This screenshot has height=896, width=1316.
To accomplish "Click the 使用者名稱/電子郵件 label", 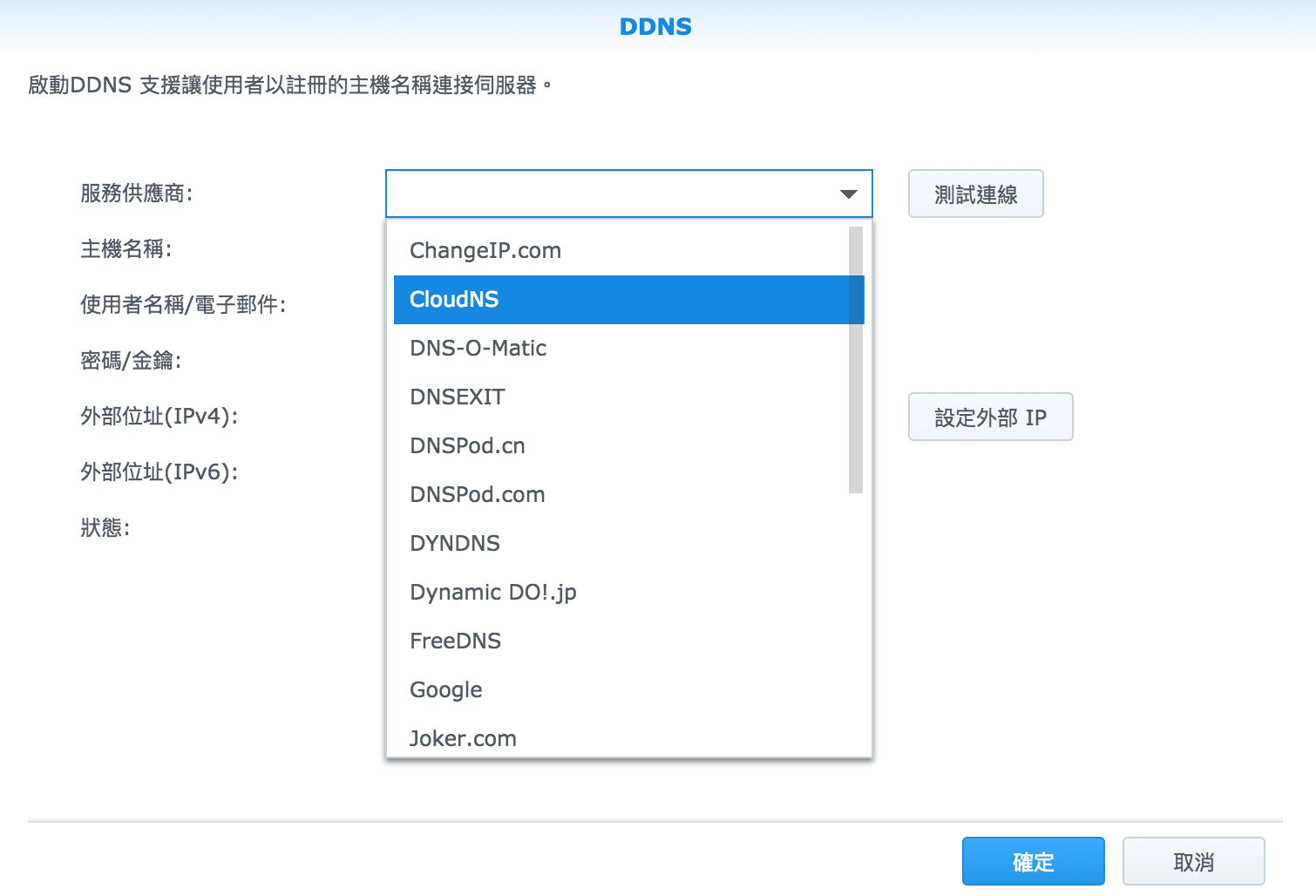I will [x=183, y=305].
